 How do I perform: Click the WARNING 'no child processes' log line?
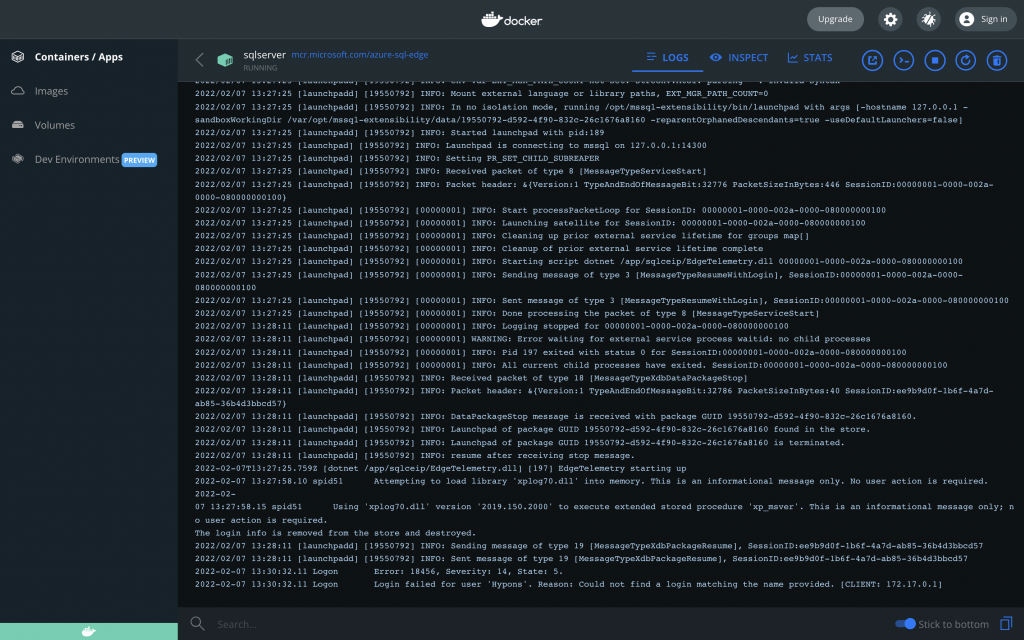[532, 339]
